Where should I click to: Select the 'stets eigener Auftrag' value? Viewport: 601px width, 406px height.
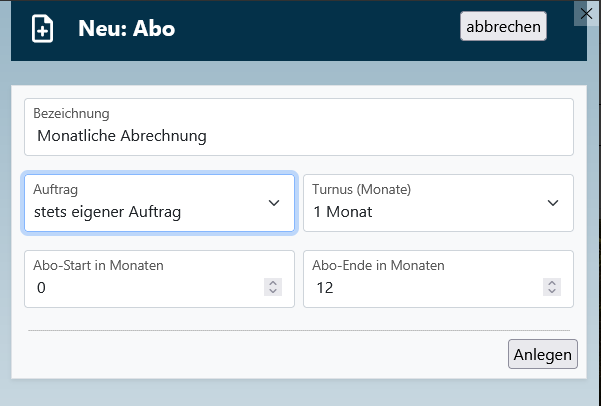tap(108, 212)
